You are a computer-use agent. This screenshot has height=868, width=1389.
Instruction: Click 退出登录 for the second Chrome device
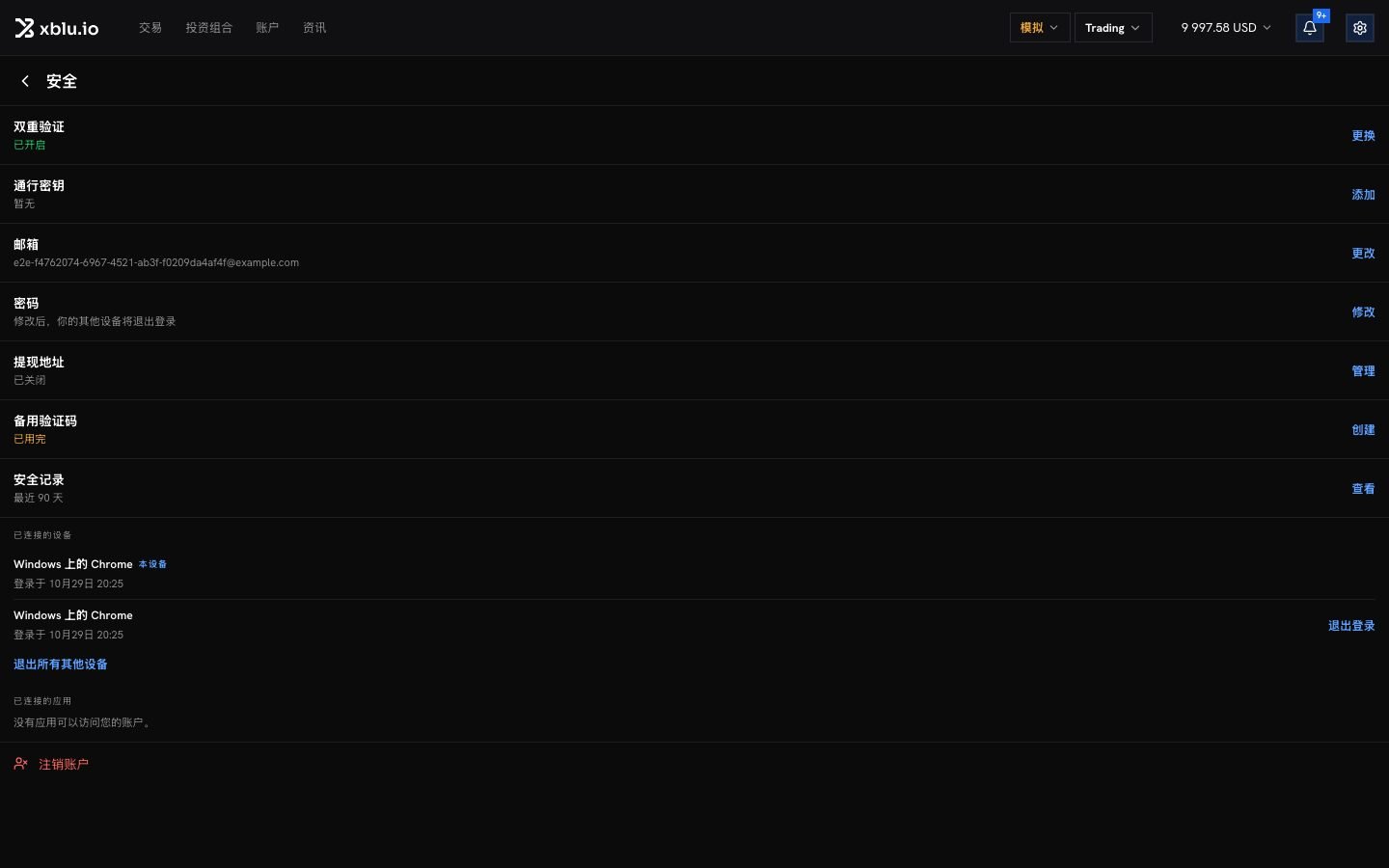click(1351, 626)
